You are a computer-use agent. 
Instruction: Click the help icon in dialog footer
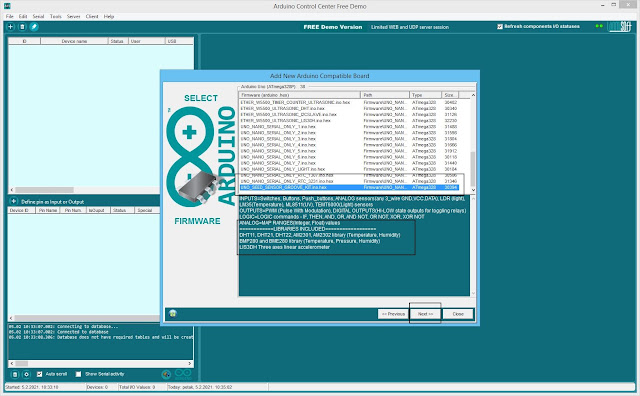point(173,314)
